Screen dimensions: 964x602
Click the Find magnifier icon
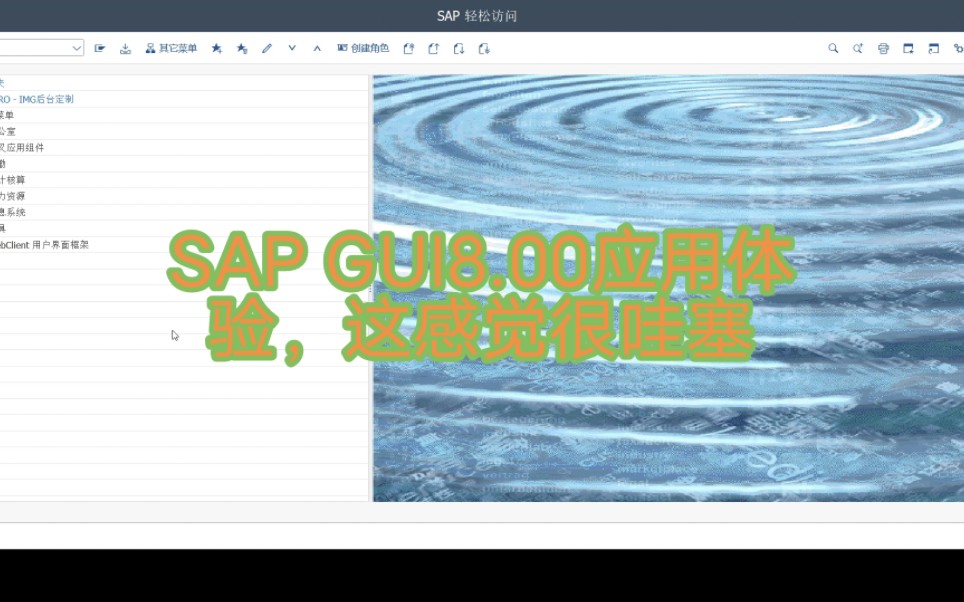[833, 48]
